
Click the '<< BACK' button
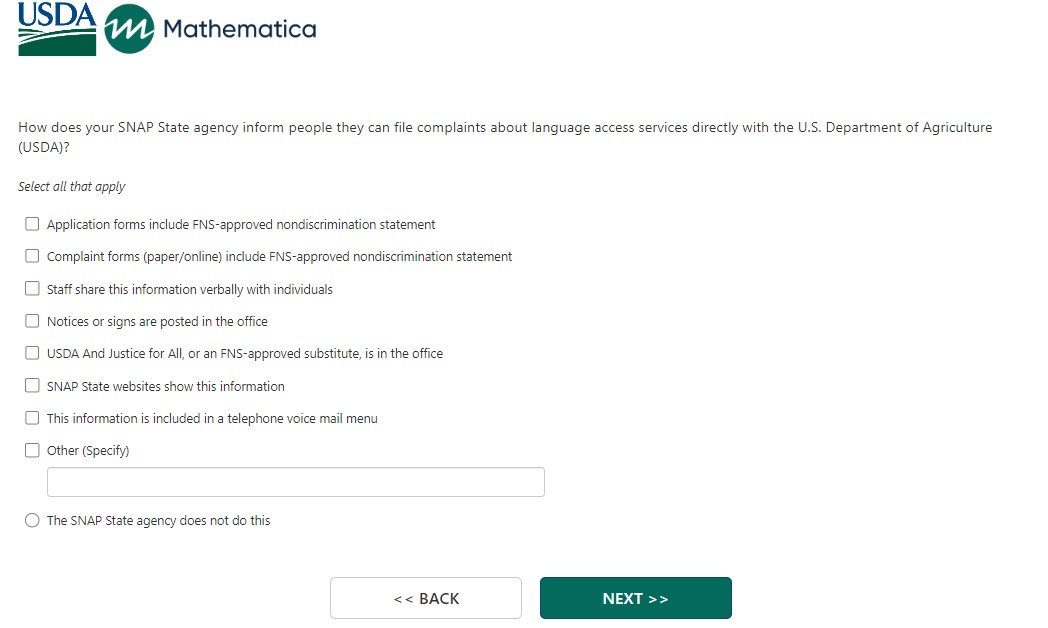tap(425, 598)
